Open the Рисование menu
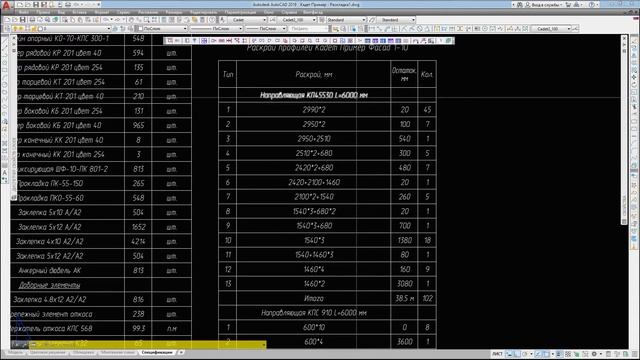The height and width of the screenshot is (360, 640). point(147,12)
